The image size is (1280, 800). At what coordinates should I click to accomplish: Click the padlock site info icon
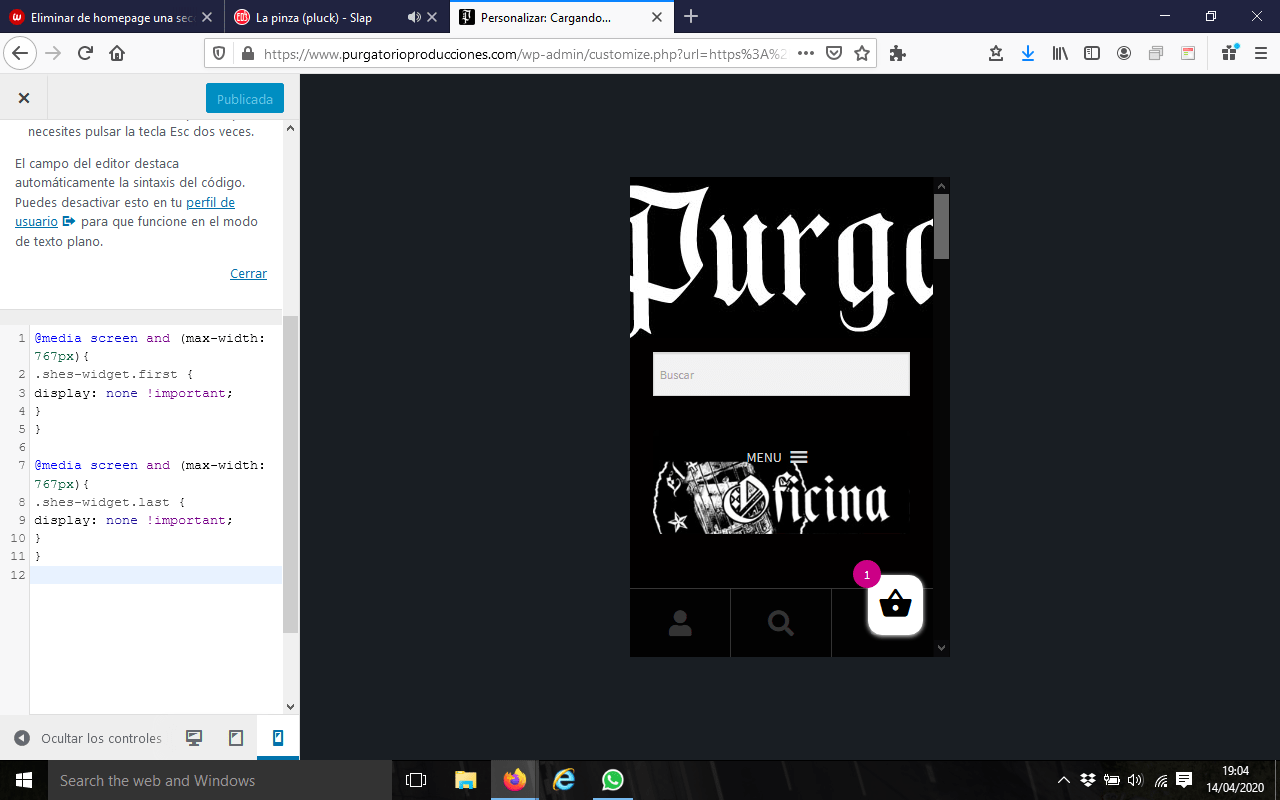(247, 53)
